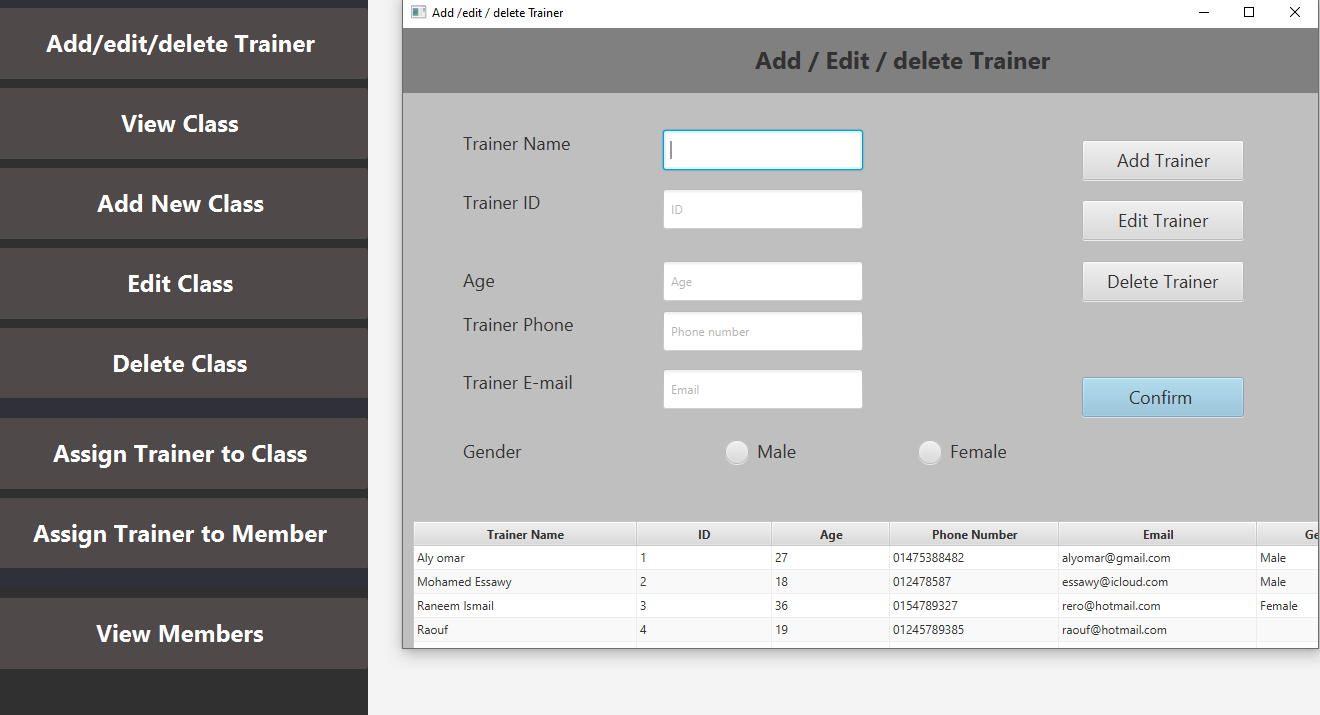Click the Add Trainer button

(x=1162, y=160)
